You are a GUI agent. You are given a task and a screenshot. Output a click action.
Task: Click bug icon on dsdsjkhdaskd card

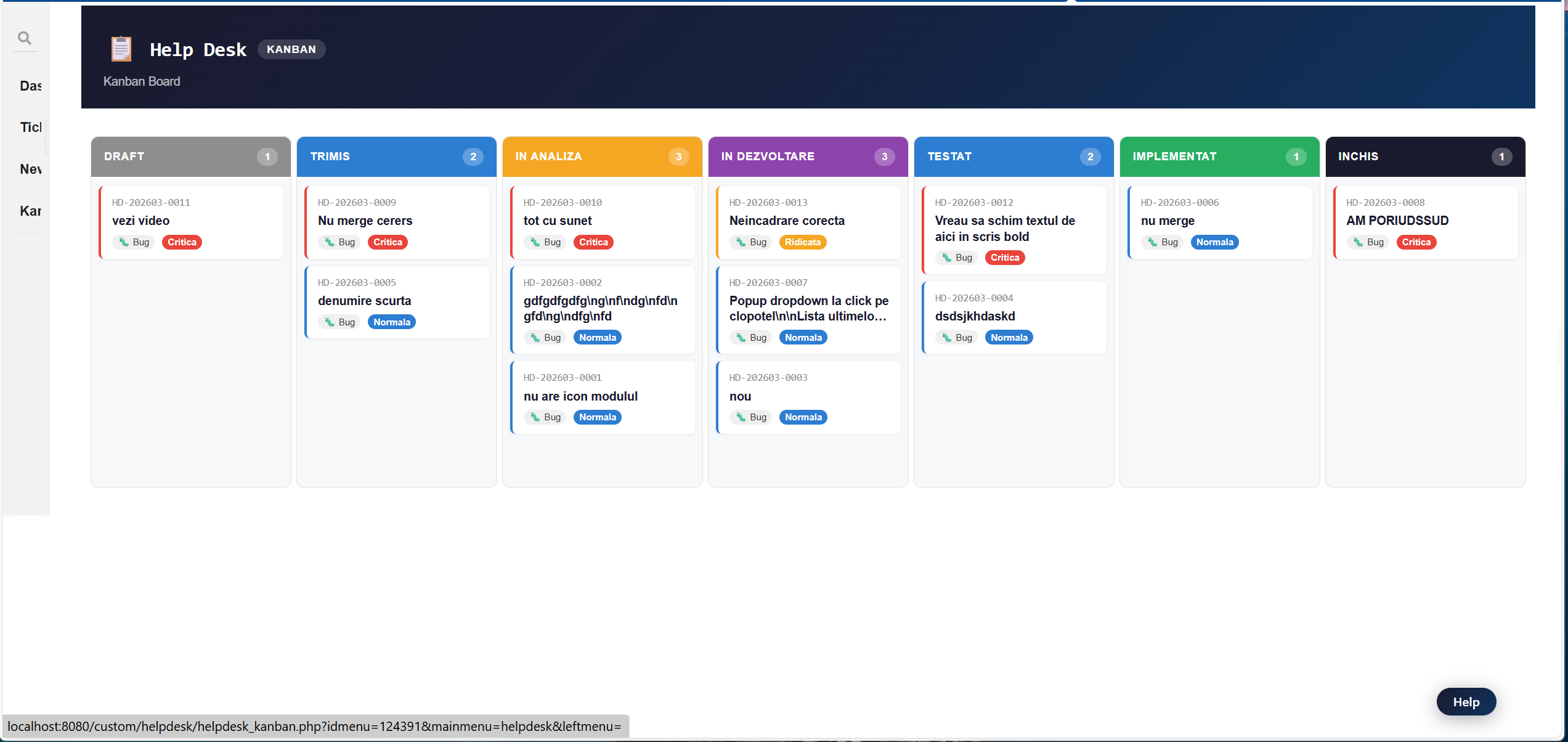tap(947, 338)
